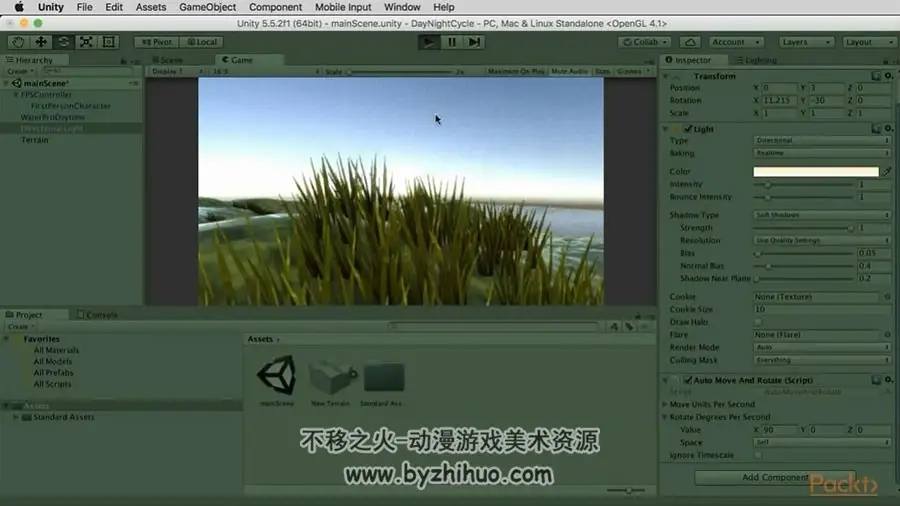Open Auto Move And Rotate gear menu

click(889, 380)
